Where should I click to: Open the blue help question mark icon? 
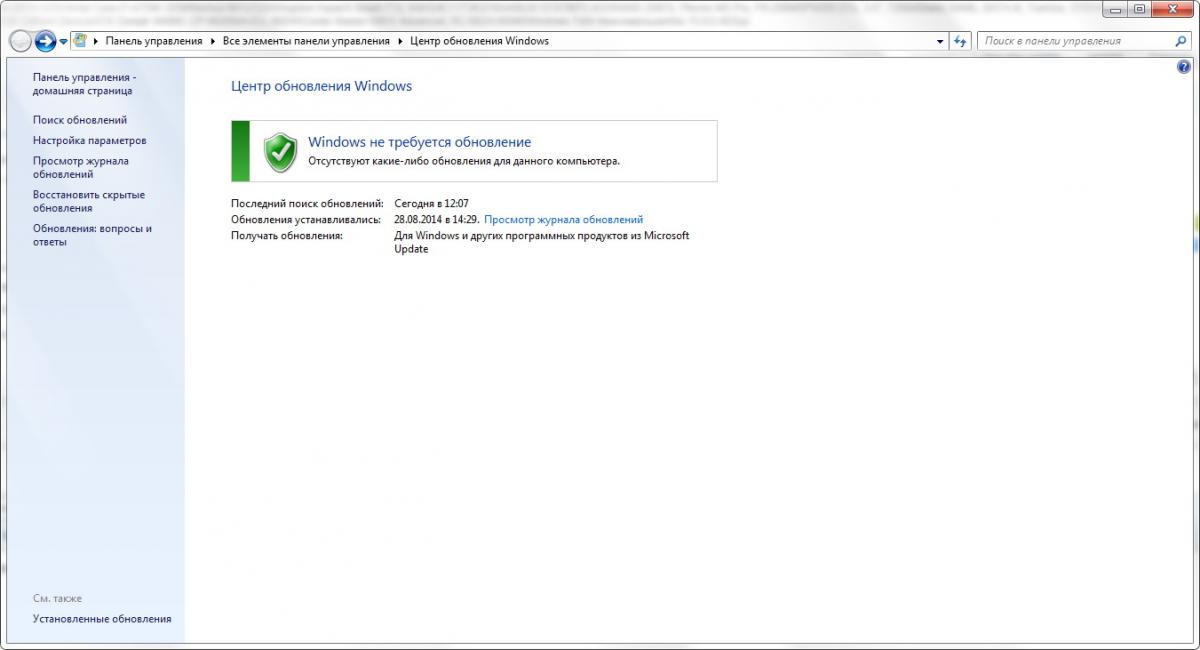(1185, 66)
